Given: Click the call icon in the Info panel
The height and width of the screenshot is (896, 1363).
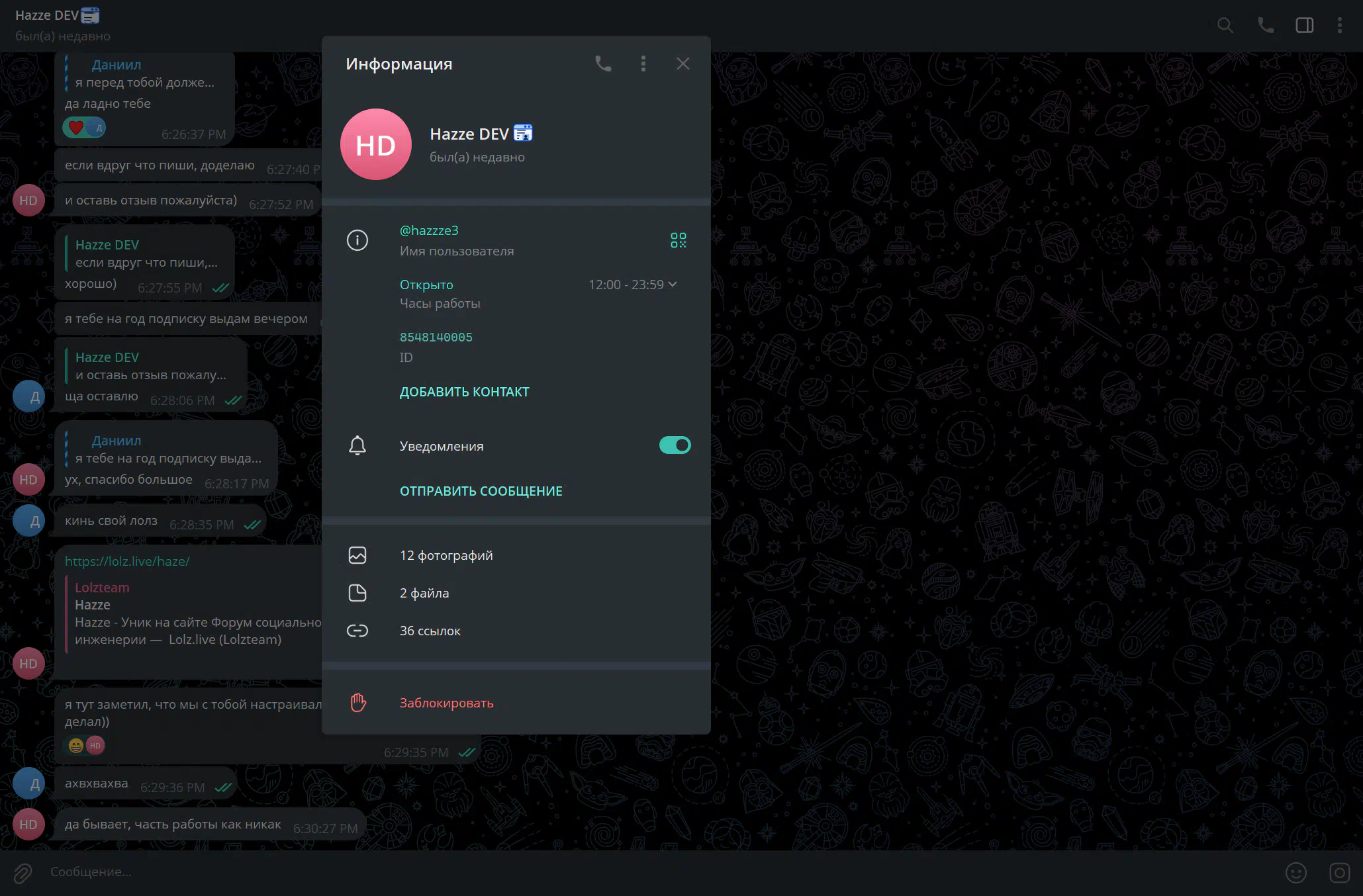Looking at the screenshot, I should tap(602, 64).
